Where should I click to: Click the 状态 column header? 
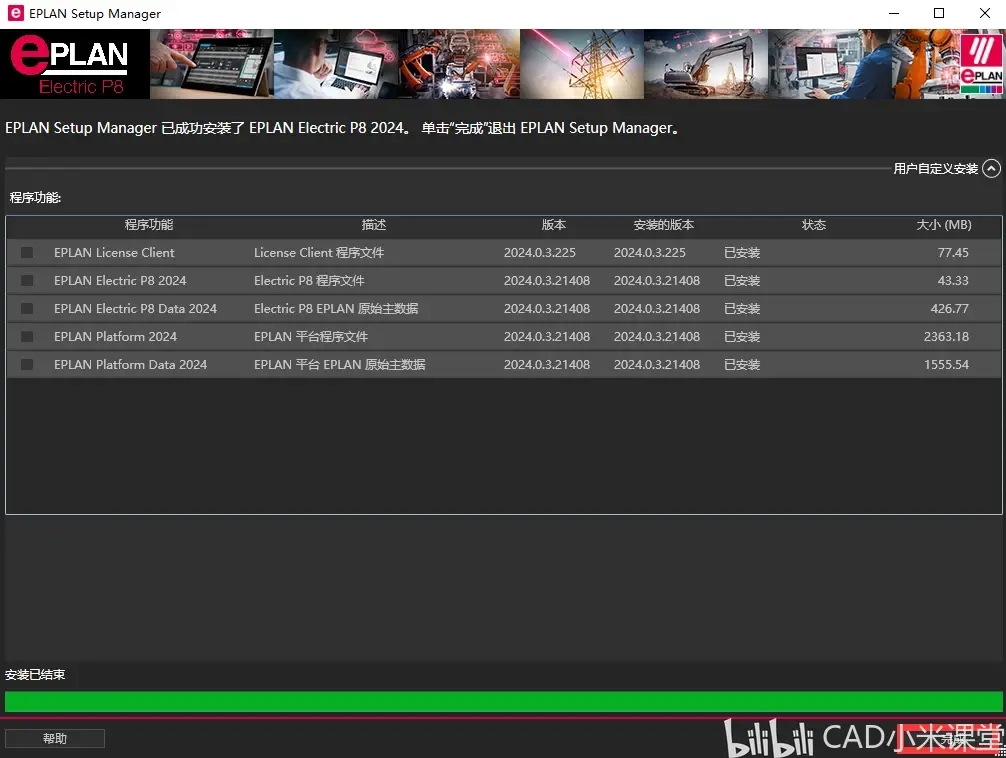[814, 225]
